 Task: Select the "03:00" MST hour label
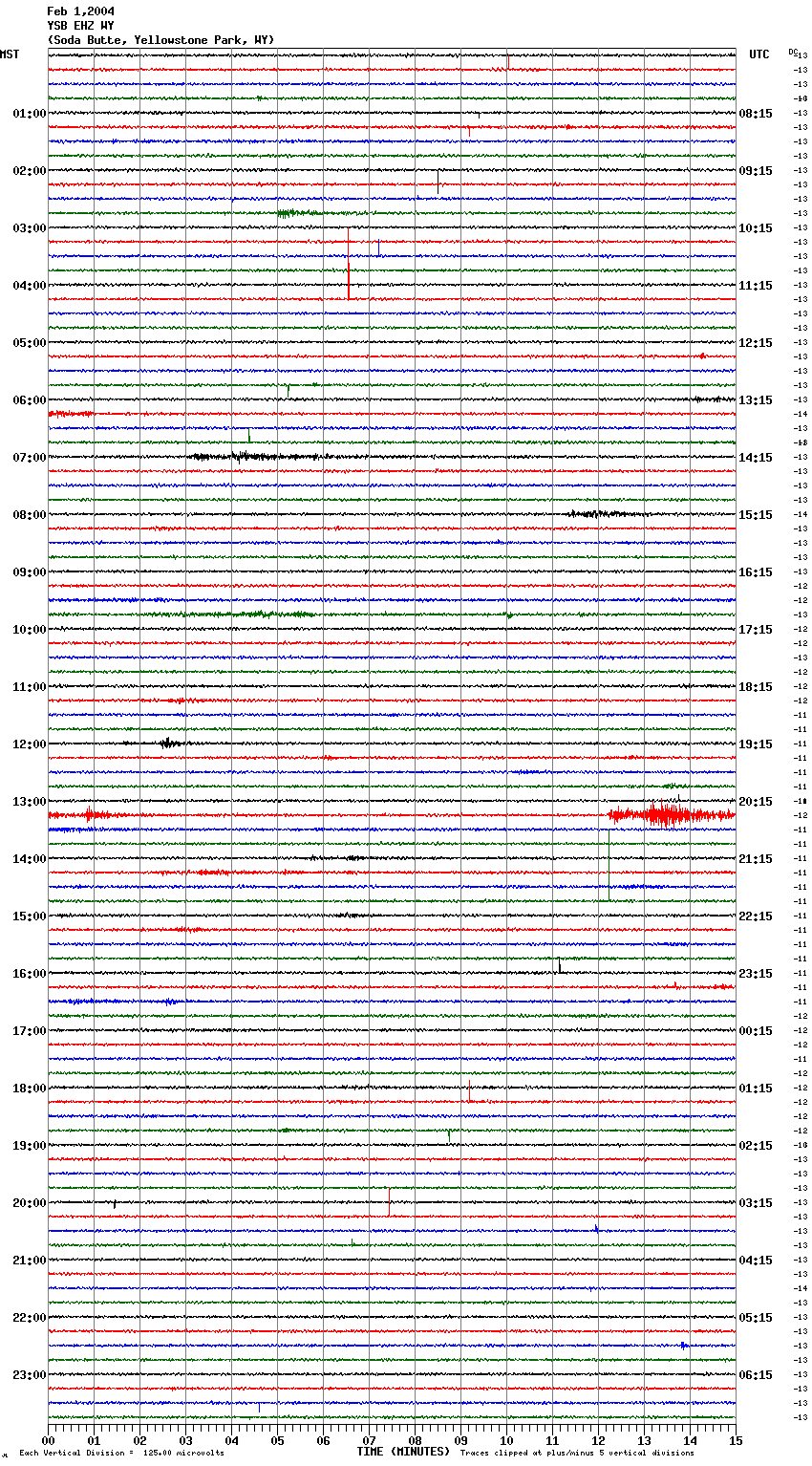(x=30, y=228)
